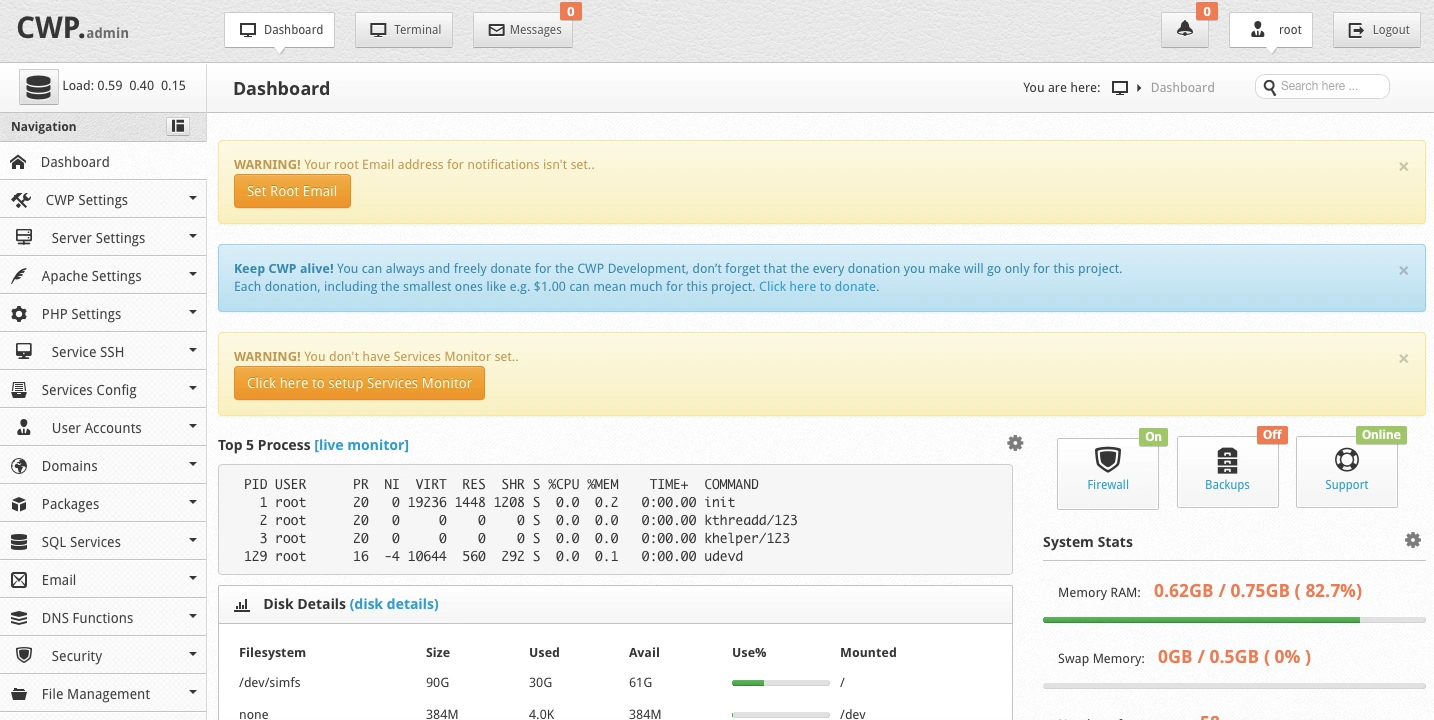Click the Server Settings icon
This screenshot has width=1434, height=720.
click(x=25, y=238)
